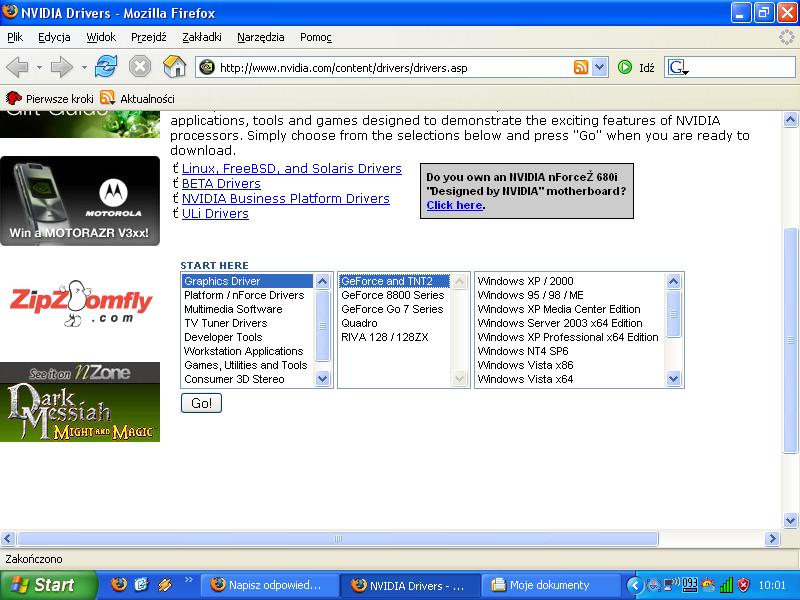Open the Zakładki menu

pos(202,37)
